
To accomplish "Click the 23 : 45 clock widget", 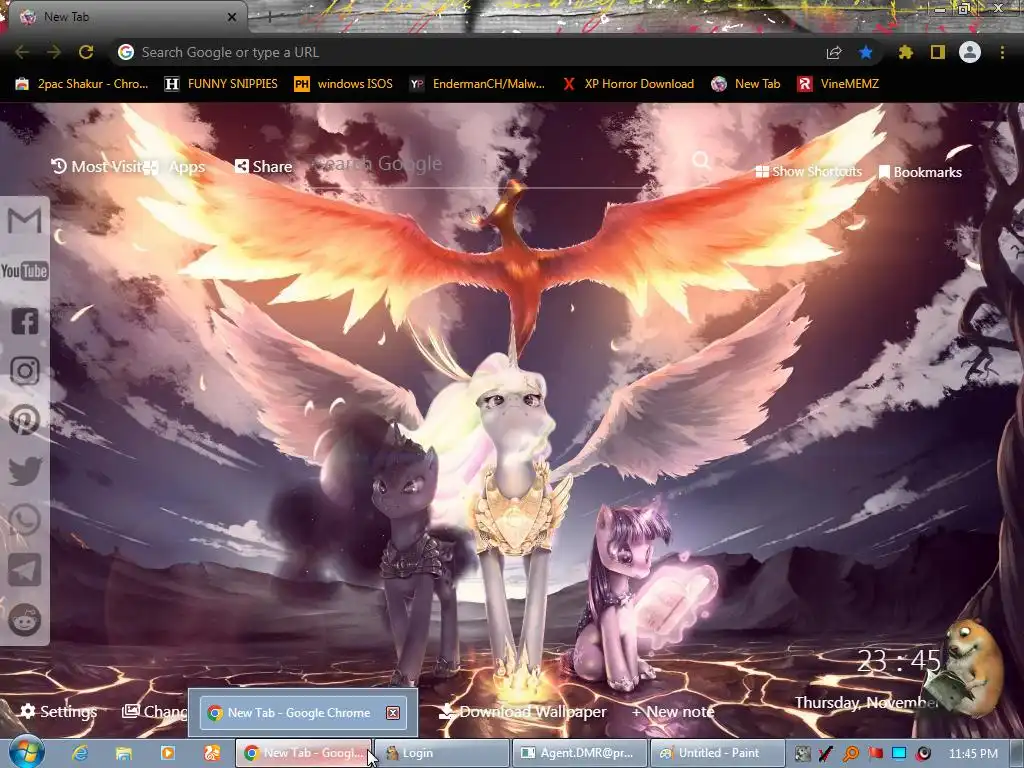I will (x=899, y=661).
